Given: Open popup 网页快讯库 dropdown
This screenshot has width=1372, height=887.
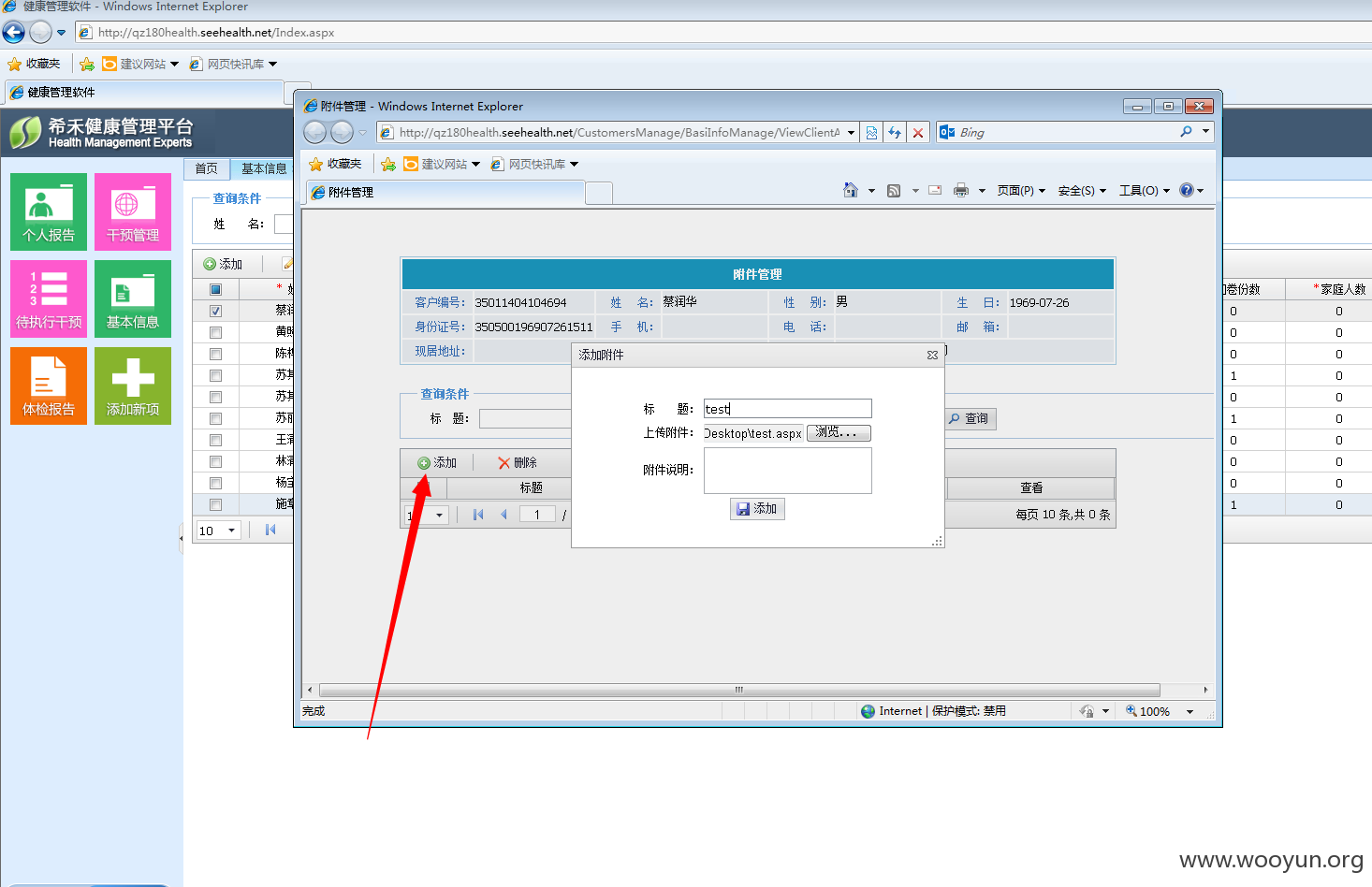Looking at the screenshot, I should (x=574, y=165).
